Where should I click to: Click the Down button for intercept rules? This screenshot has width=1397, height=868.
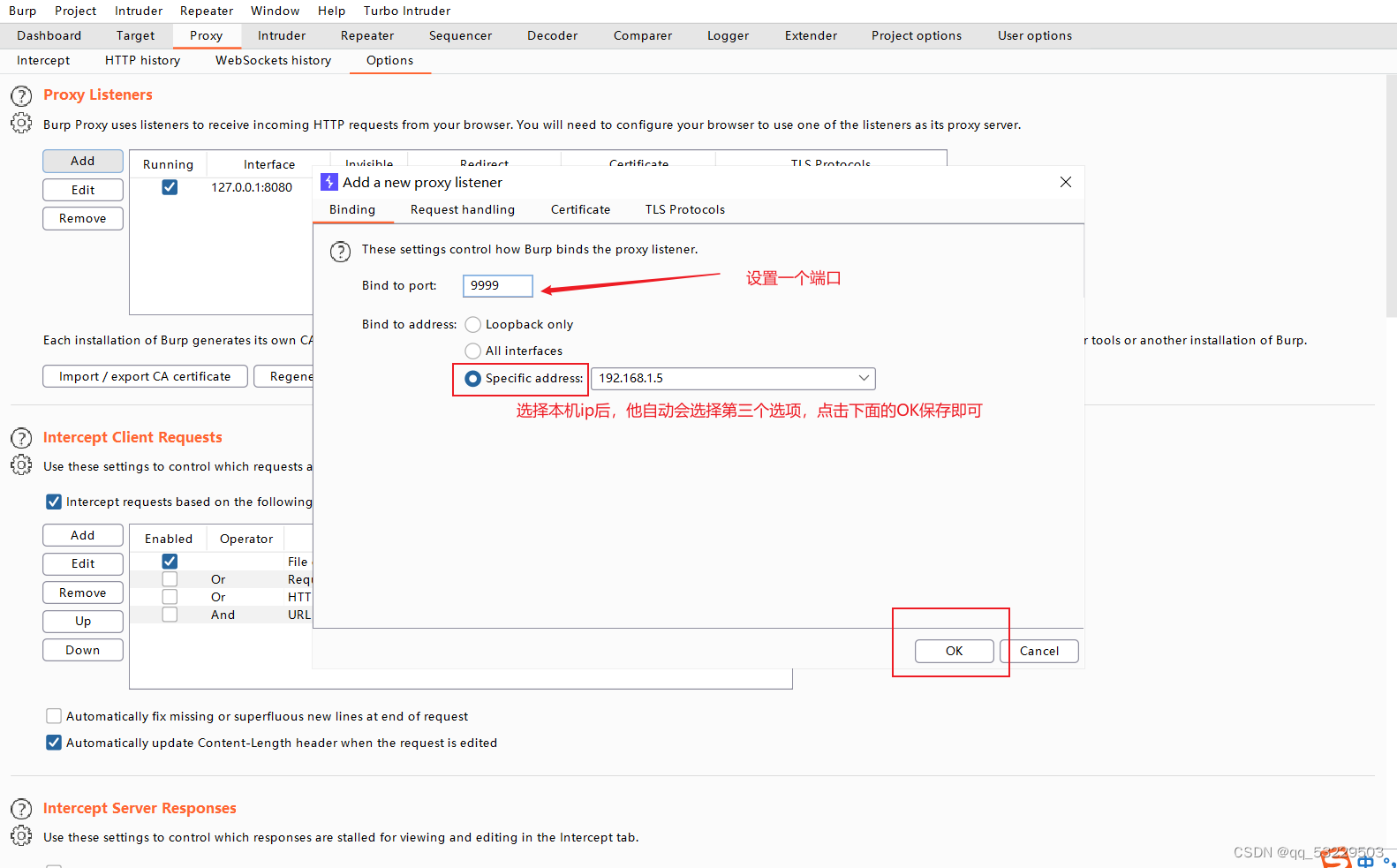(x=83, y=650)
